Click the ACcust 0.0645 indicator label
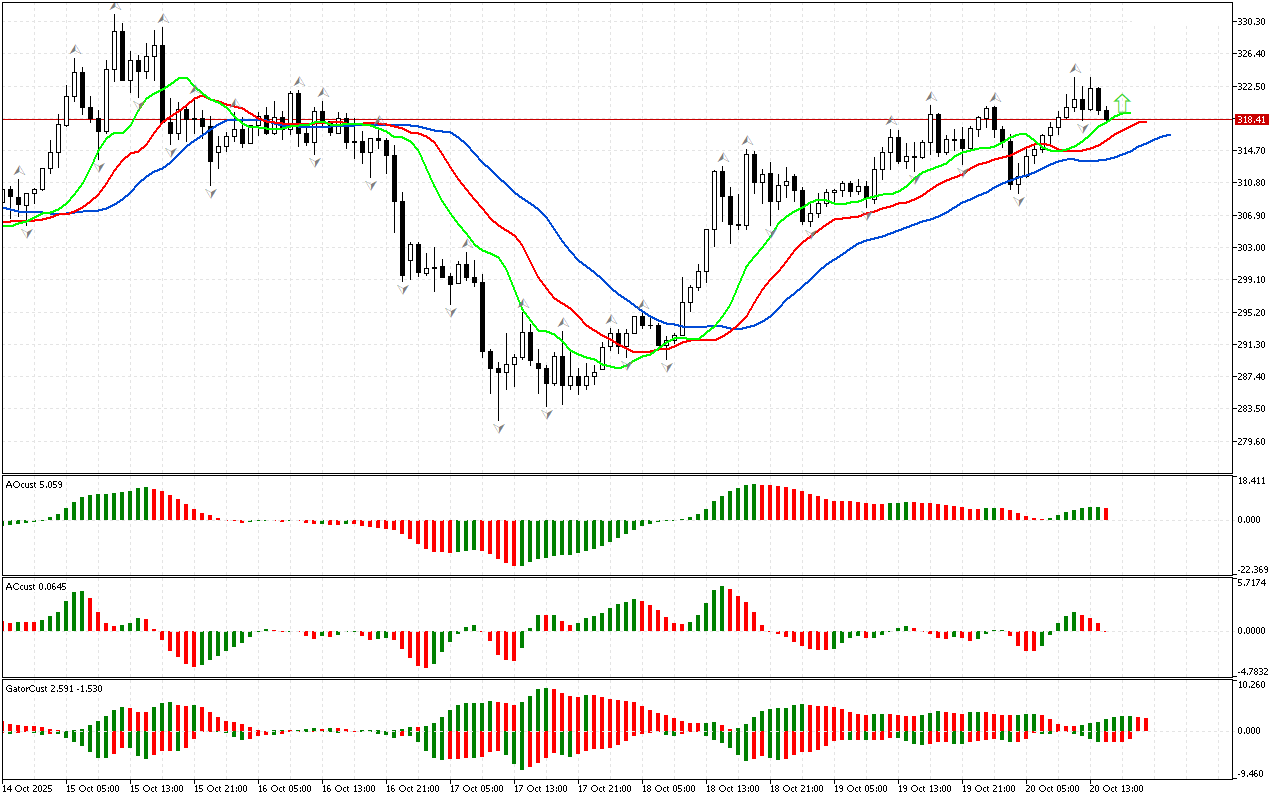Viewport: 1280px width, 800px height. pos(36,586)
